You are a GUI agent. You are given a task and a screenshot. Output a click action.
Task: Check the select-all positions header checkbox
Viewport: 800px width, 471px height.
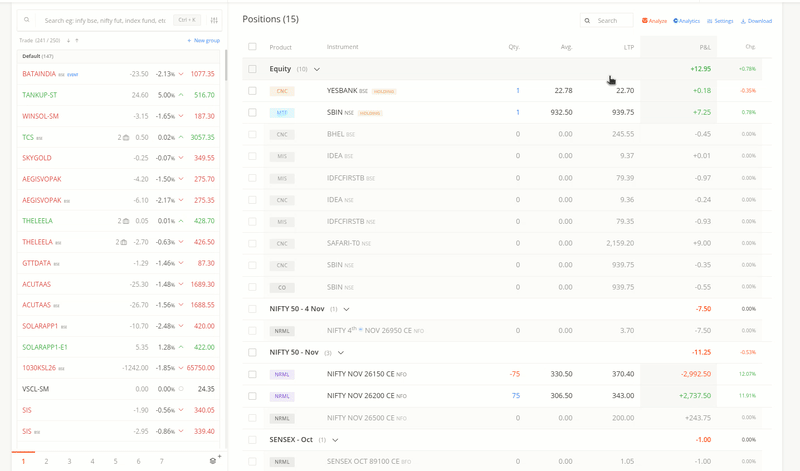(x=252, y=47)
